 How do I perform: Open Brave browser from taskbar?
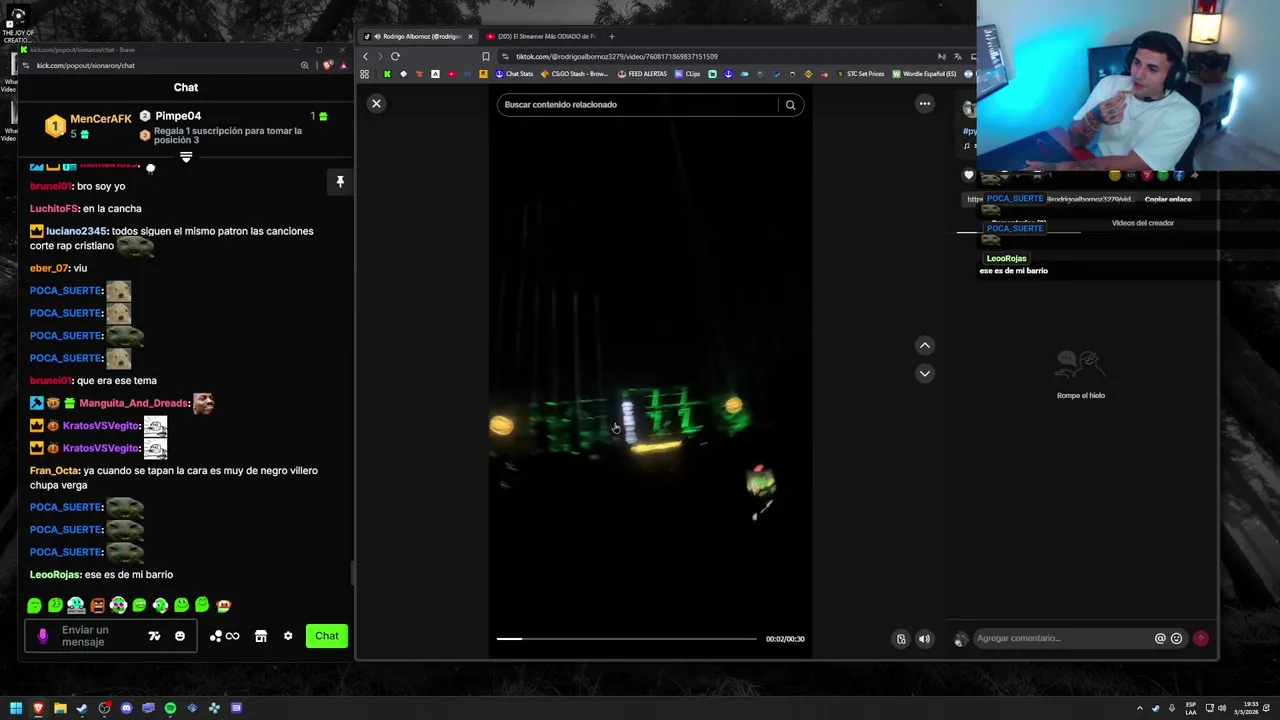coord(38,708)
